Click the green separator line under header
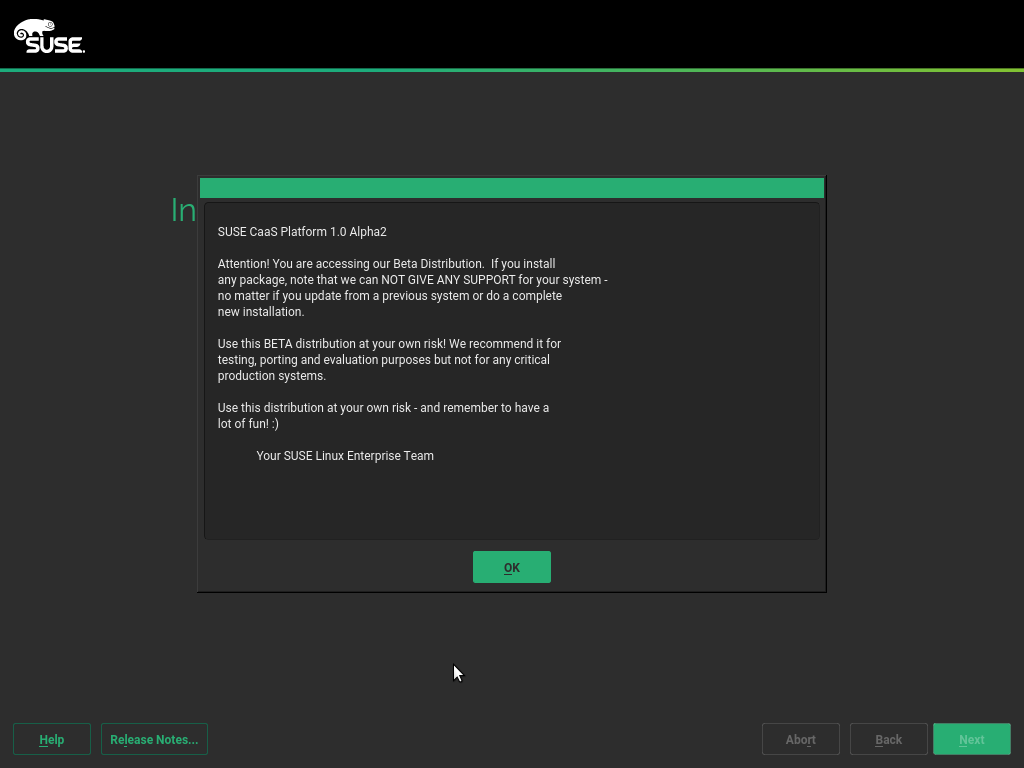The height and width of the screenshot is (768, 1024). pyautogui.click(x=512, y=70)
